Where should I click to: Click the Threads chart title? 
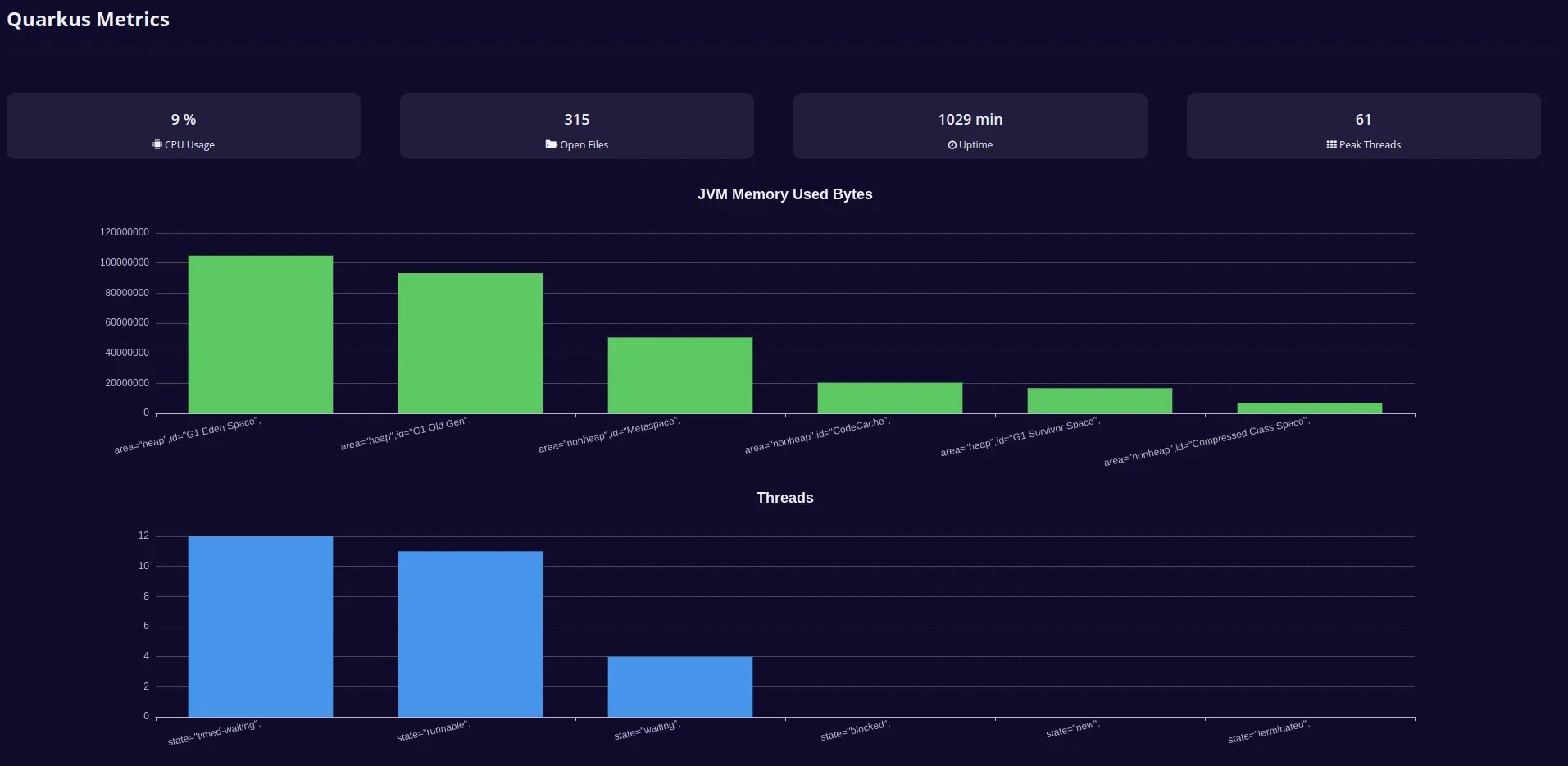point(784,498)
